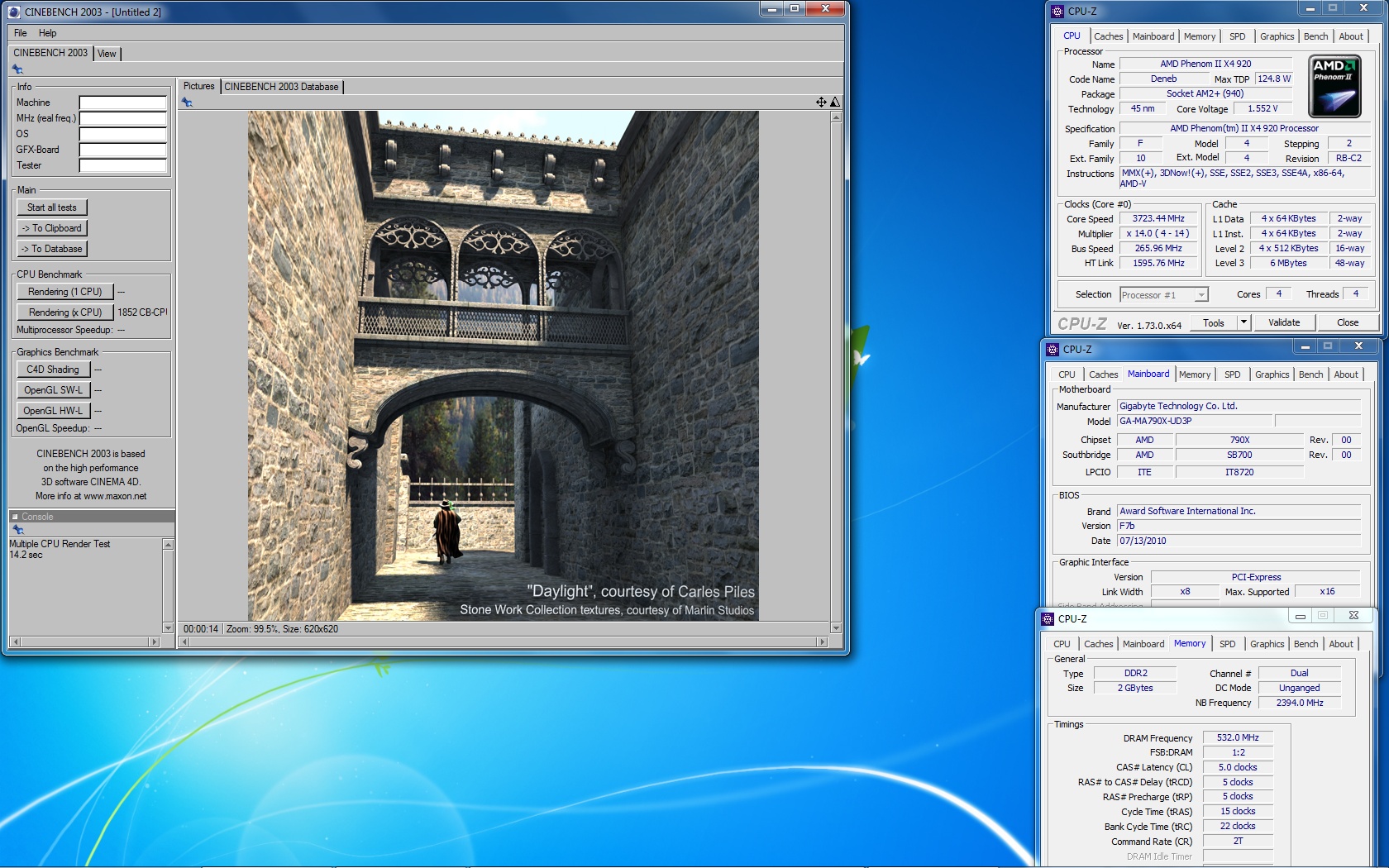Screen dimensions: 1389x868
Task: Click the picture view vertical scrollbar up arrow
Action: (836, 117)
